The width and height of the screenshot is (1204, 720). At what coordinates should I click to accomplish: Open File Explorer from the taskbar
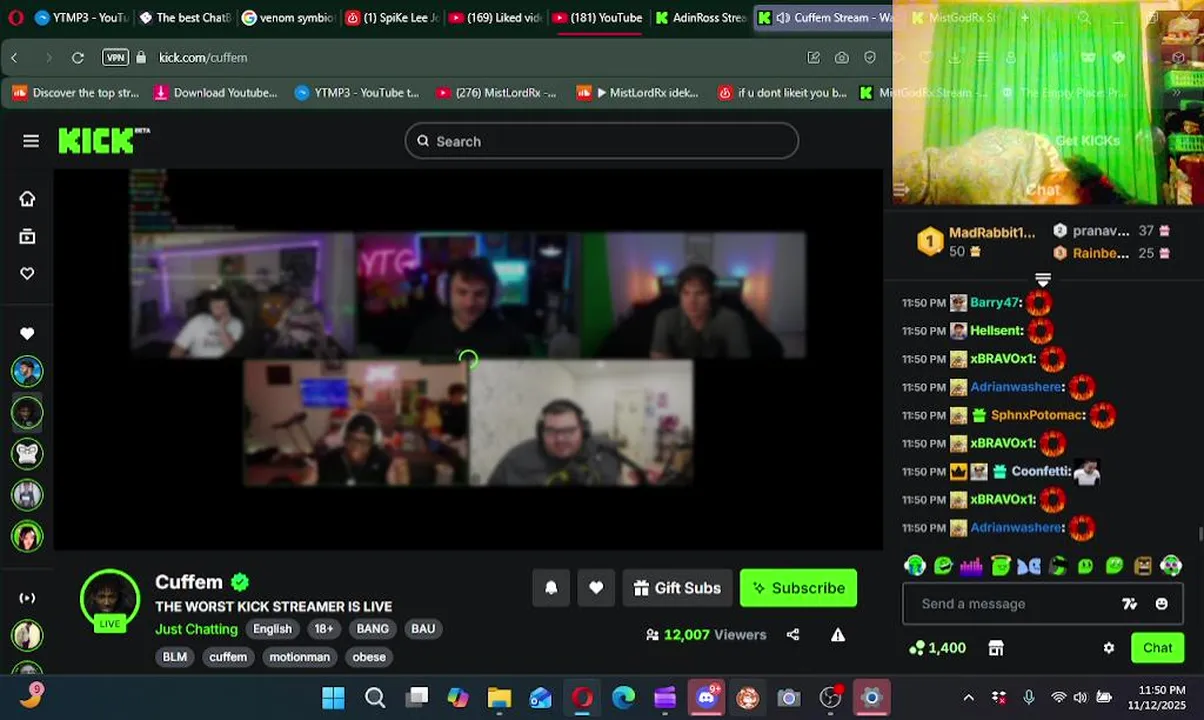(x=499, y=697)
